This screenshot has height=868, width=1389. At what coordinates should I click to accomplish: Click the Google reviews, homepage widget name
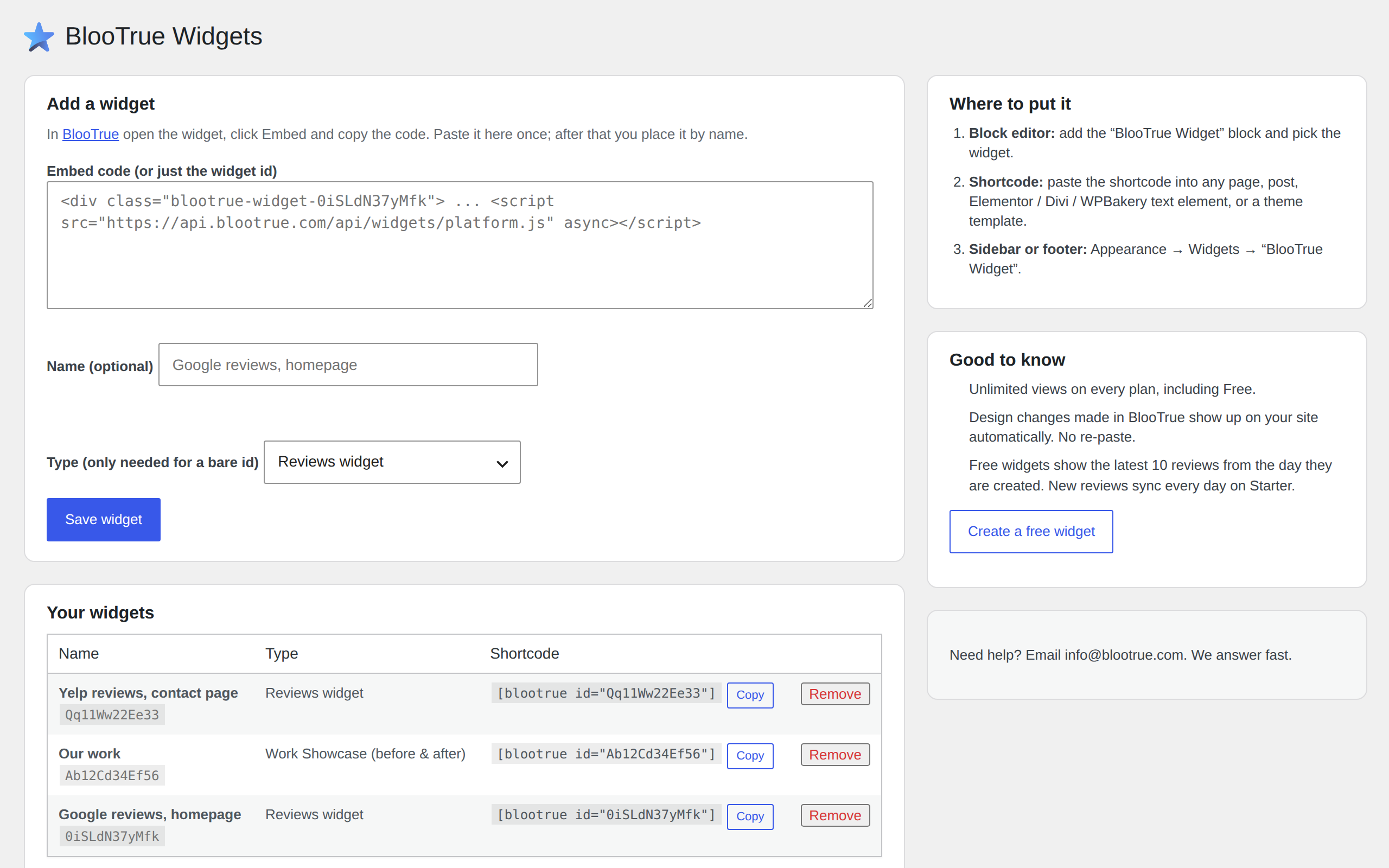150,815
